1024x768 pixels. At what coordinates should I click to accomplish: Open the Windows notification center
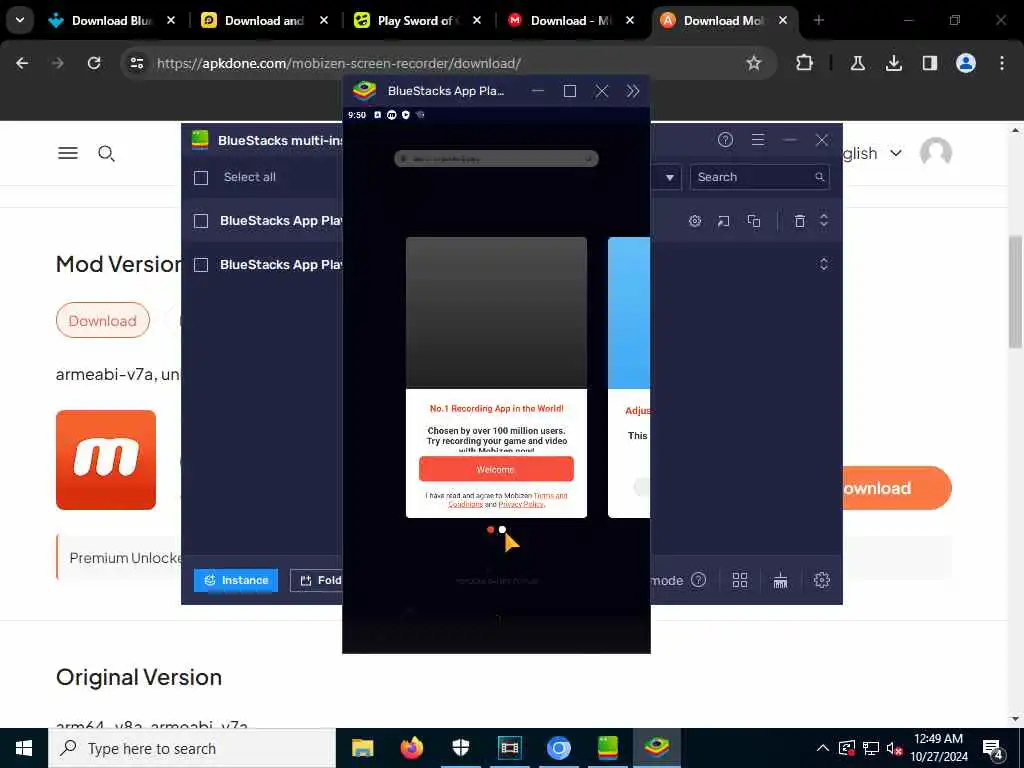(x=993, y=748)
